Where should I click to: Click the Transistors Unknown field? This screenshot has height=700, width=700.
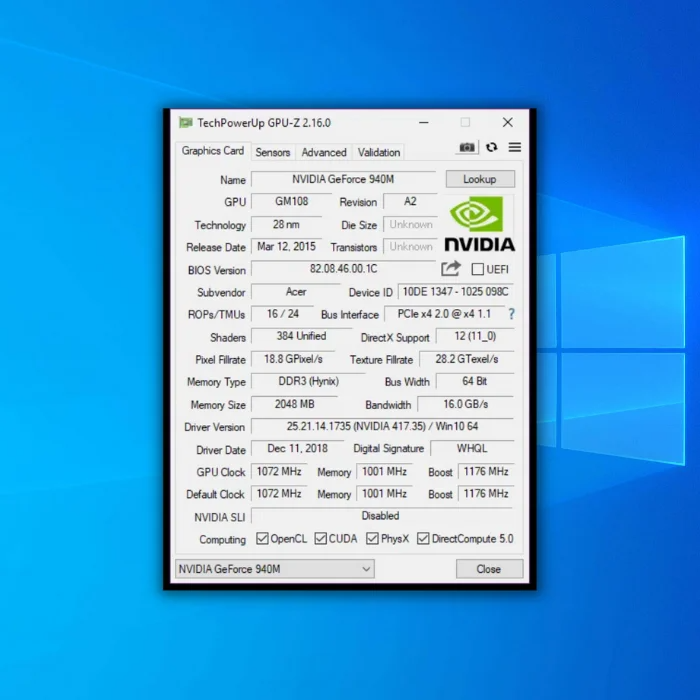[x=410, y=246]
